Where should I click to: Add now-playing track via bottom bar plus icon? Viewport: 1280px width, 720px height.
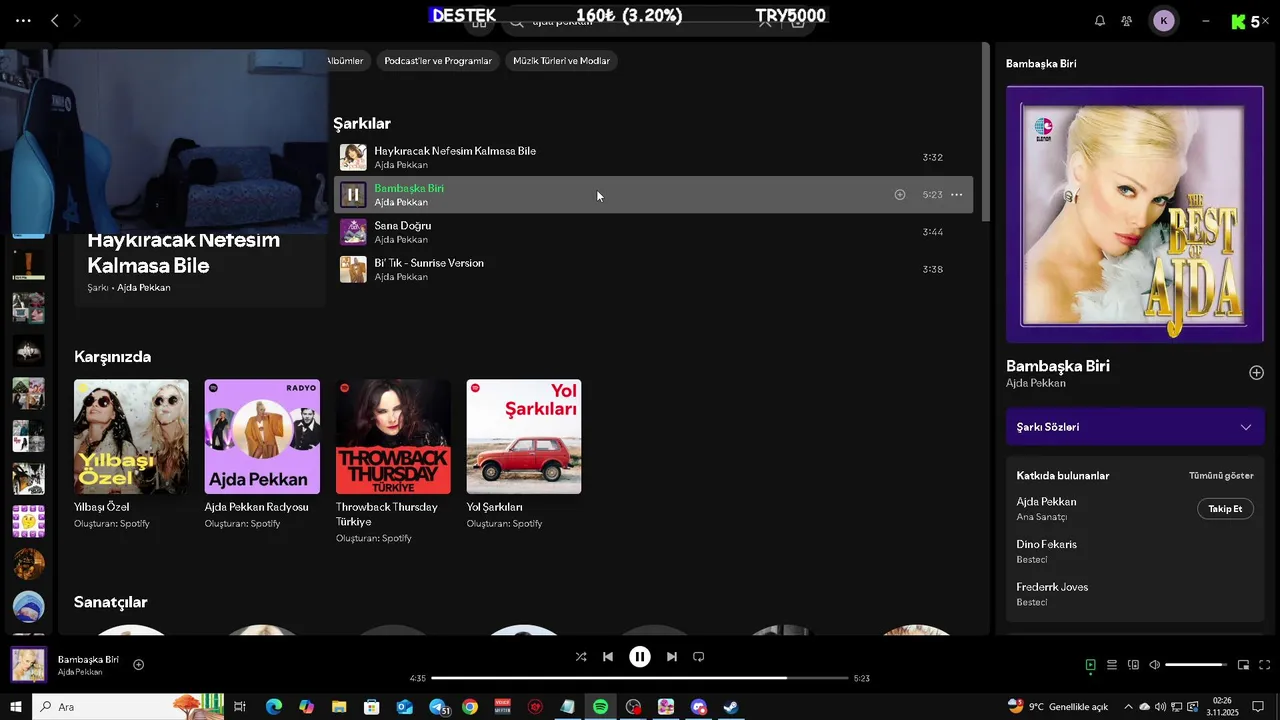point(139,664)
